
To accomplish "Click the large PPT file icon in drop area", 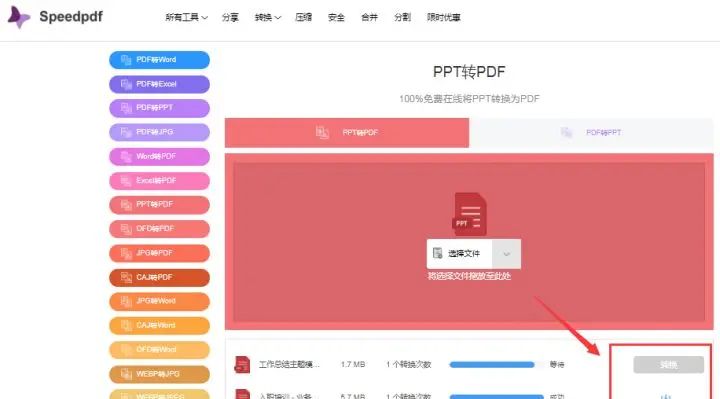I will point(469,214).
